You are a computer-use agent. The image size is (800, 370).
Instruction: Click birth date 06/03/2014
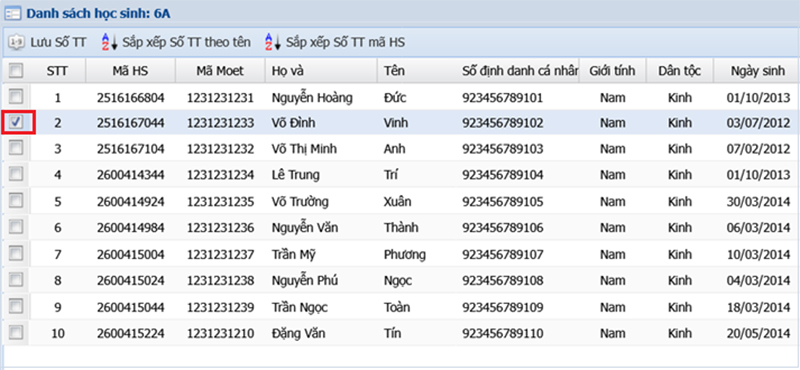[758, 228]
